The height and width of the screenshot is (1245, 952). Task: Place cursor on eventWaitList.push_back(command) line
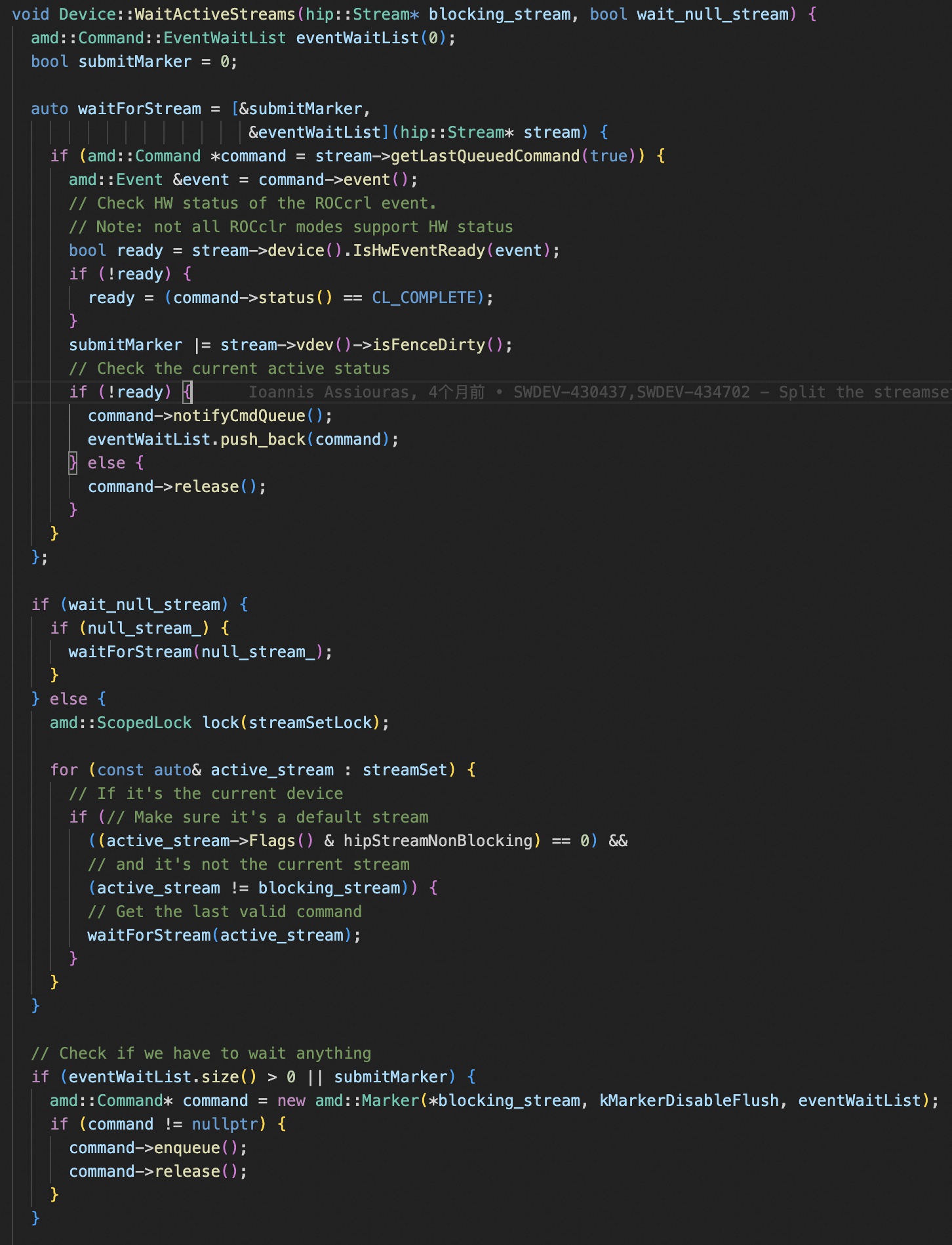coord(243,439)
